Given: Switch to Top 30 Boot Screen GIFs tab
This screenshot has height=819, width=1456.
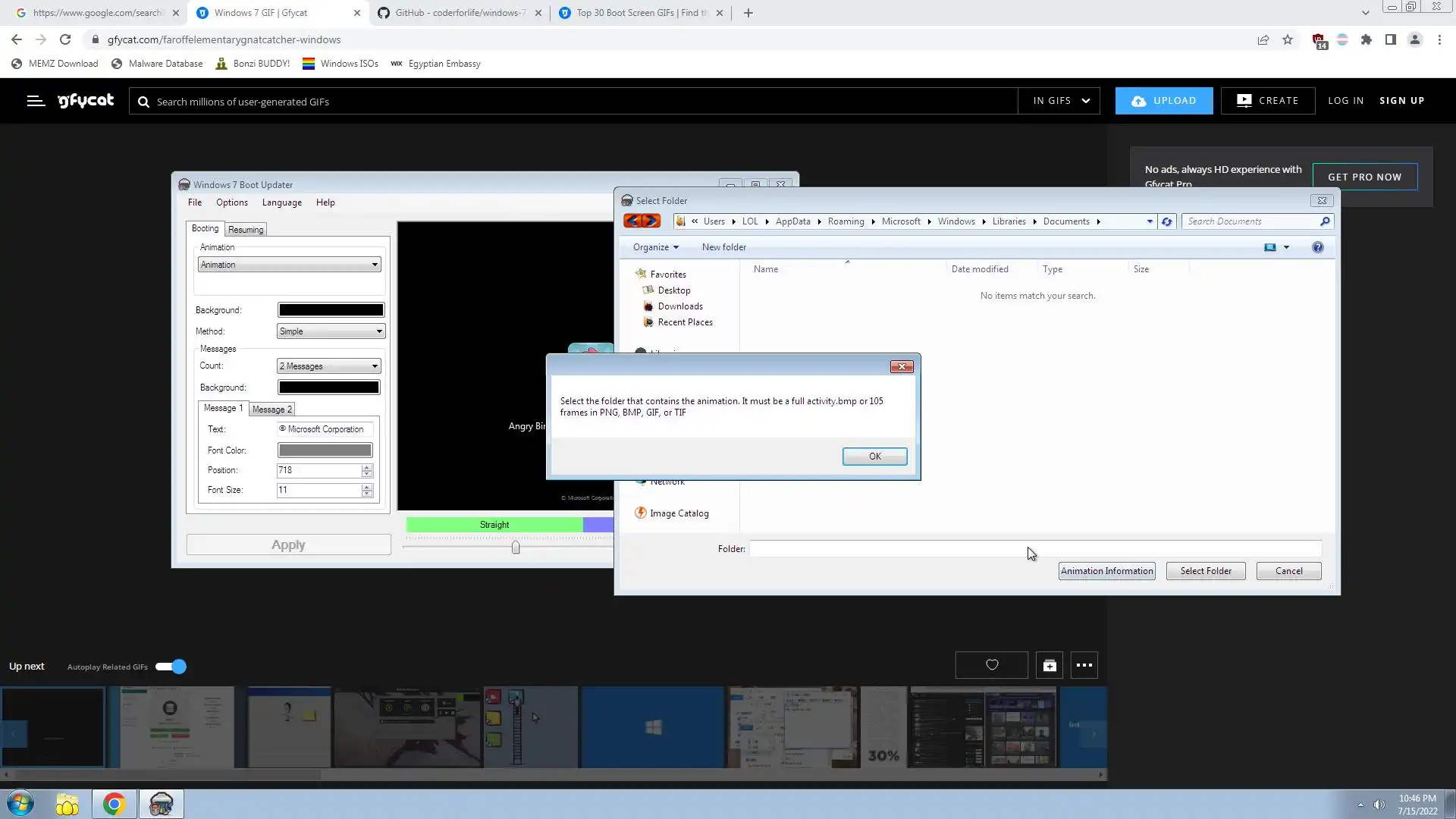Looking at the screenshot, I should (641, 13).
